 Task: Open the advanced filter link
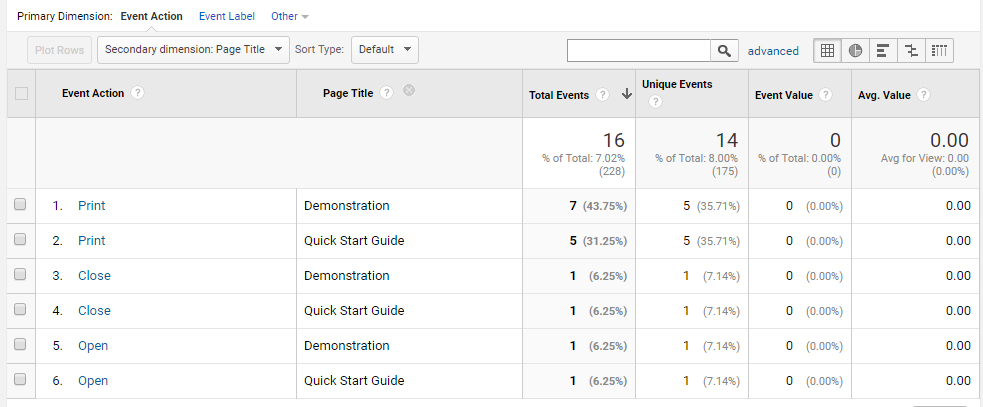773,51
